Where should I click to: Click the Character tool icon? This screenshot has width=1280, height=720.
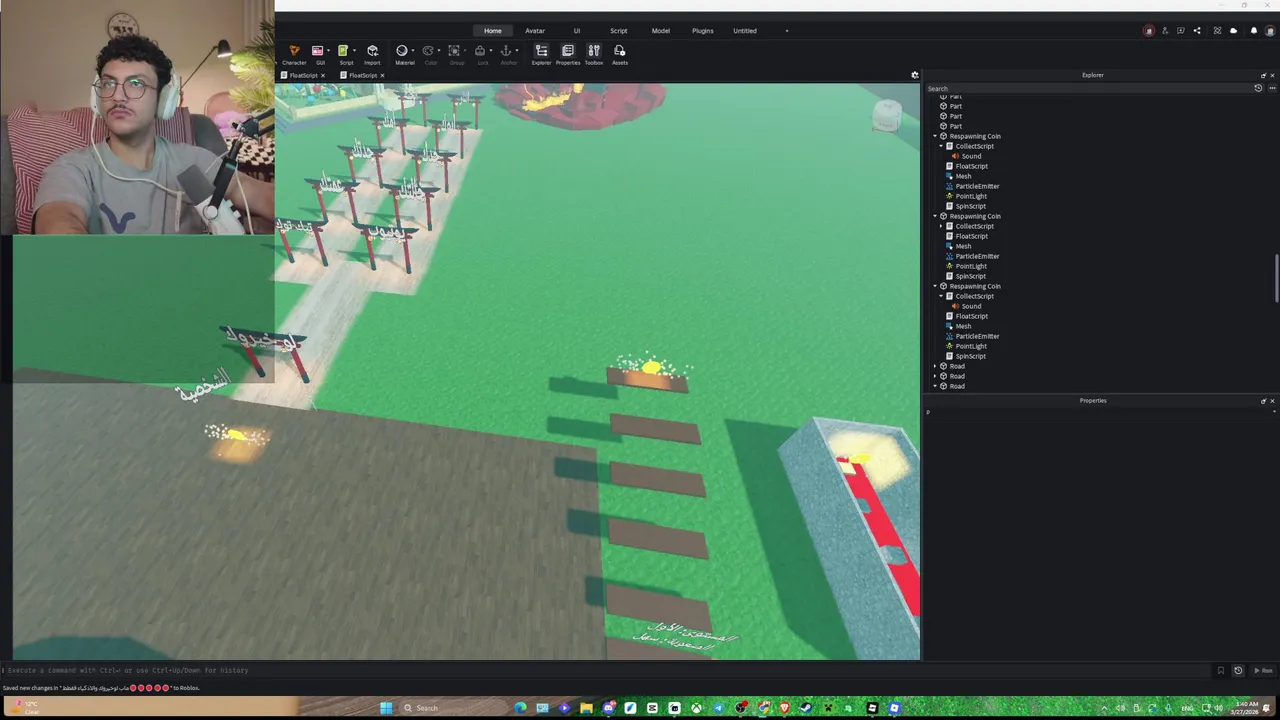pos(294,51)
